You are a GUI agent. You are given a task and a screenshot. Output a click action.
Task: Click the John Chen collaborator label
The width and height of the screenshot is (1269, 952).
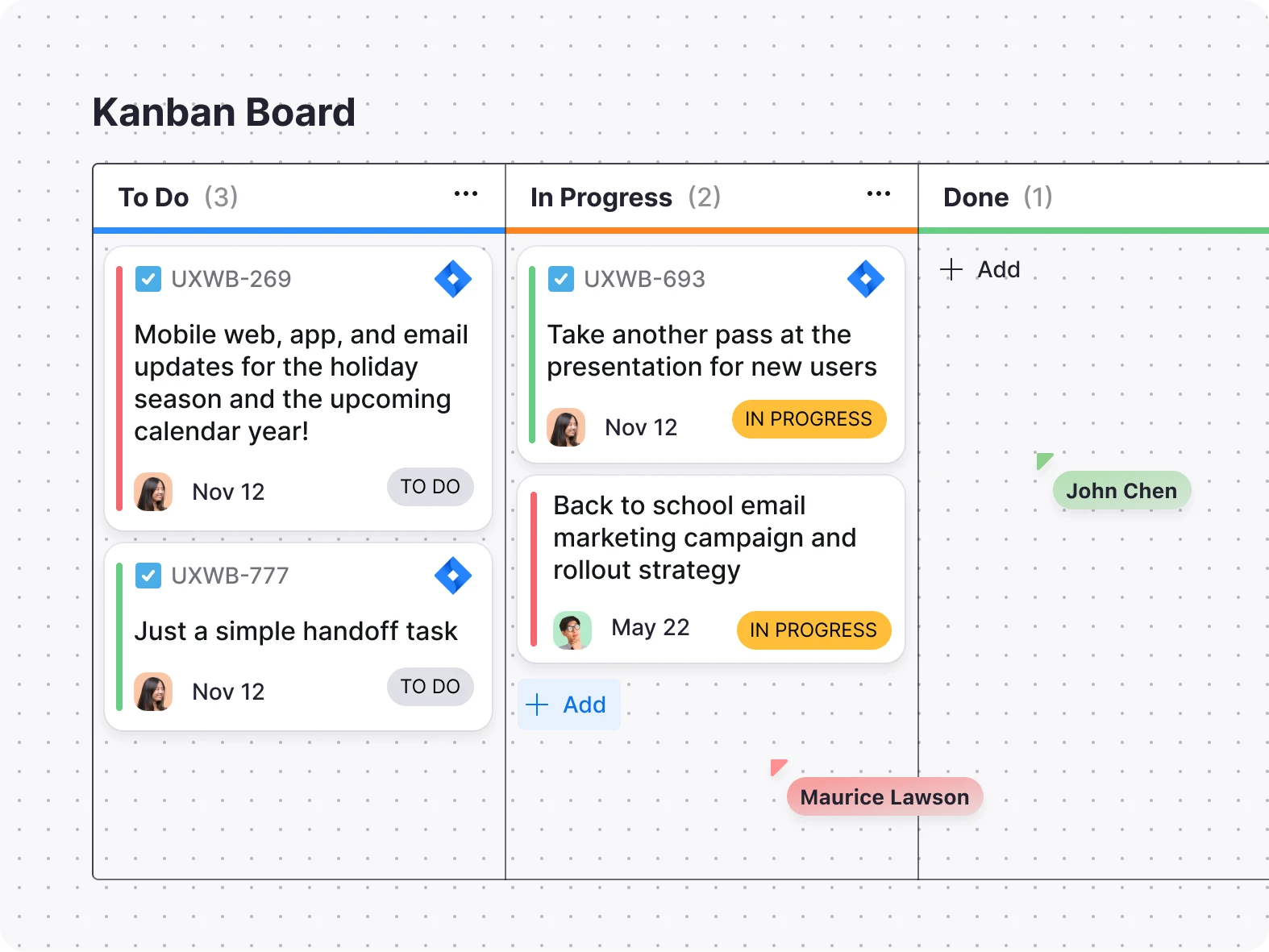pos(1121,490)
